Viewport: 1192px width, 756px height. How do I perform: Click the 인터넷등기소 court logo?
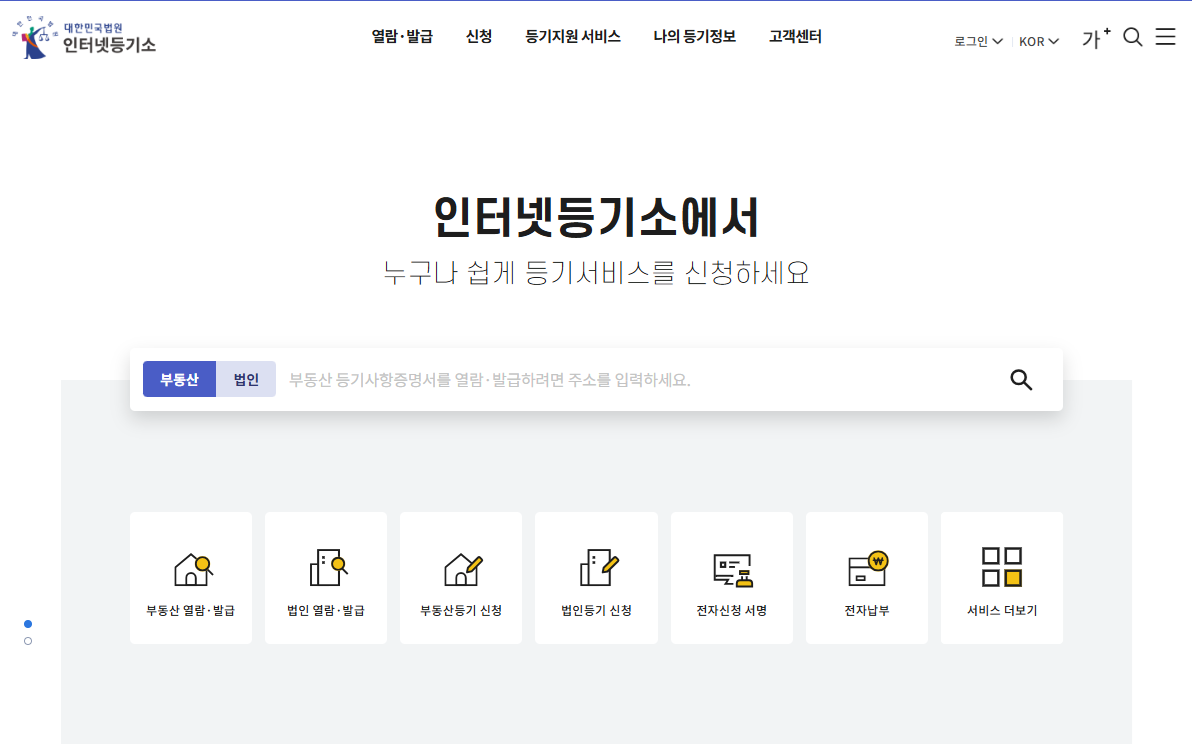pos(84,37)
